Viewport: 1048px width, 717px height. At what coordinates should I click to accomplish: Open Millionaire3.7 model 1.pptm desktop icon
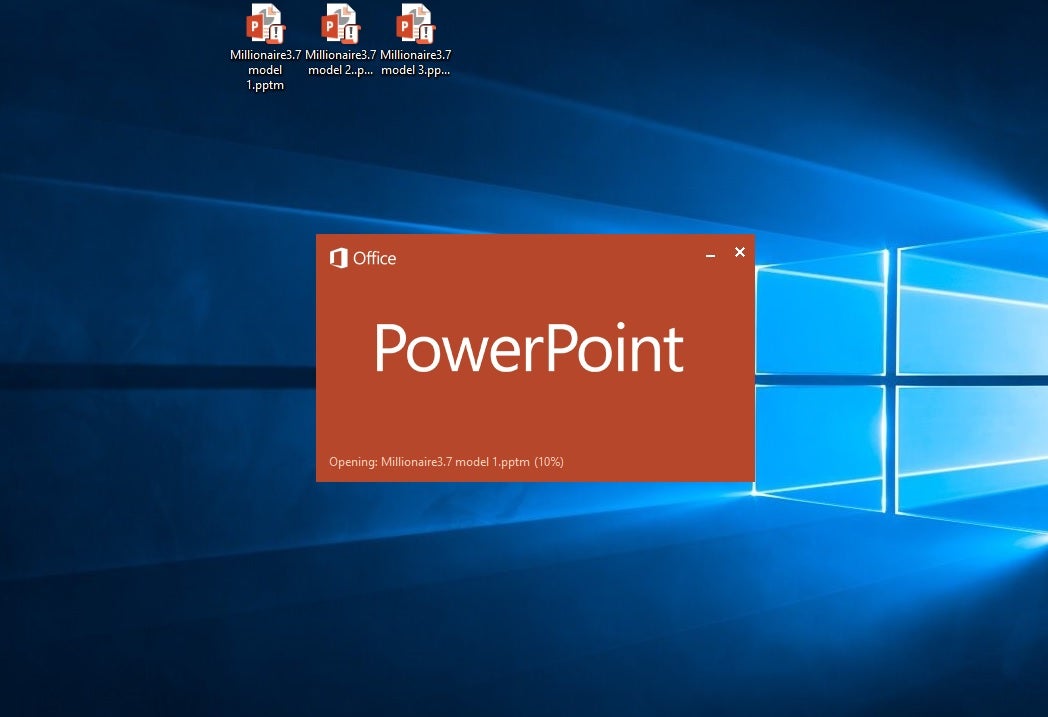(264, 24)
